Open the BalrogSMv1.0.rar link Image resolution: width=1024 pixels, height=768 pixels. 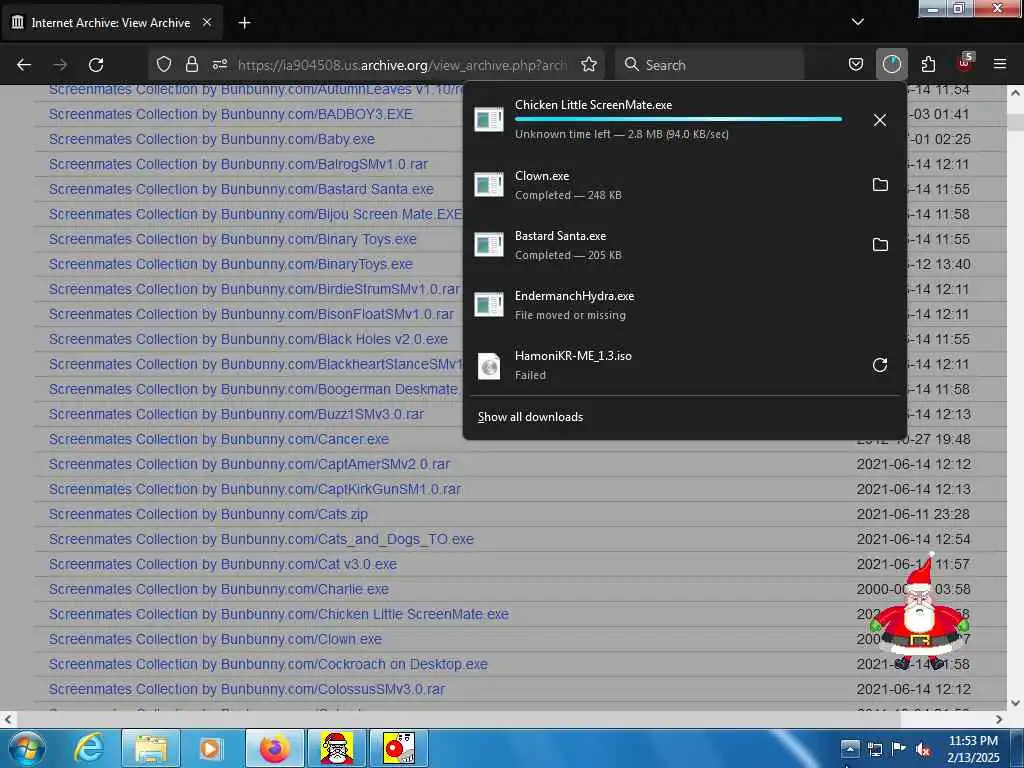[238, 164]
